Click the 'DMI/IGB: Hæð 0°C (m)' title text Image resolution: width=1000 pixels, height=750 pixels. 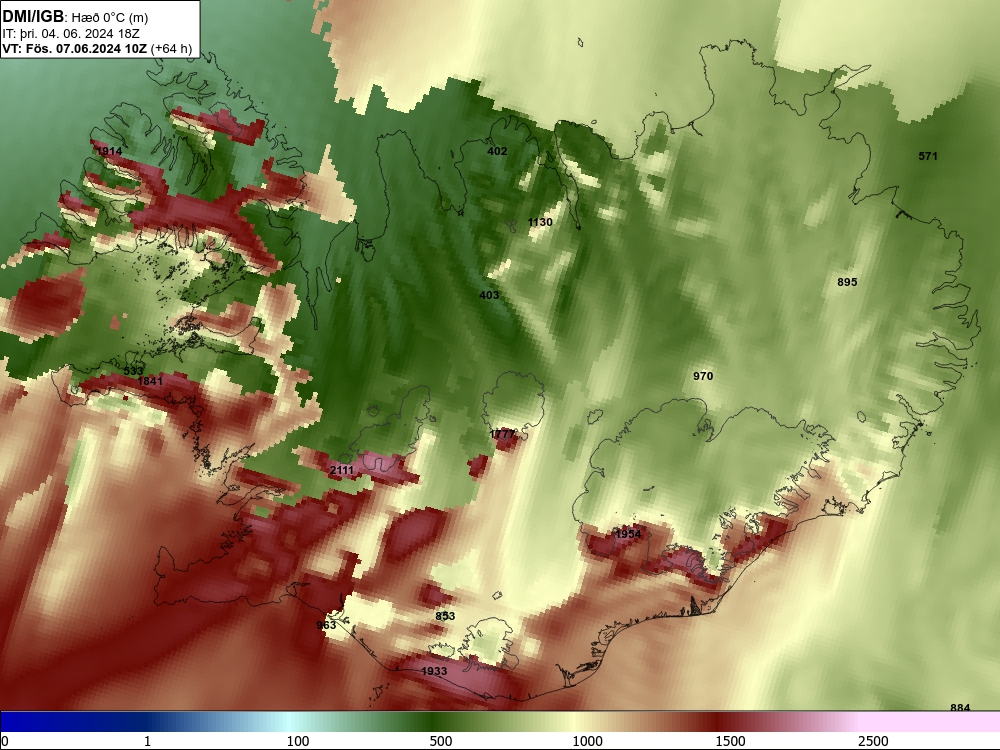75,17
